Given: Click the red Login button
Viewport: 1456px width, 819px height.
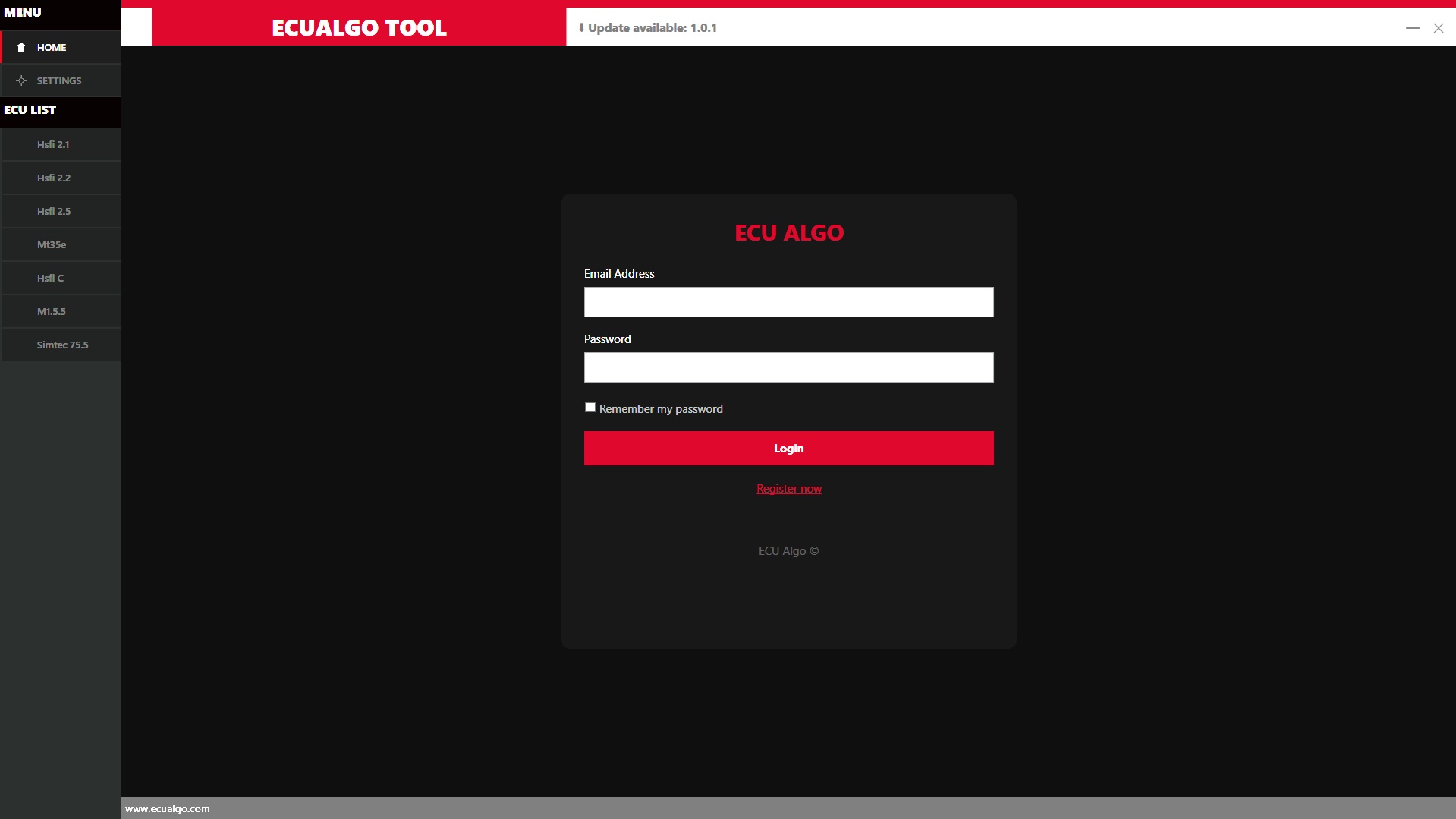Looking at the screenshot, I should tap(788, 449).
